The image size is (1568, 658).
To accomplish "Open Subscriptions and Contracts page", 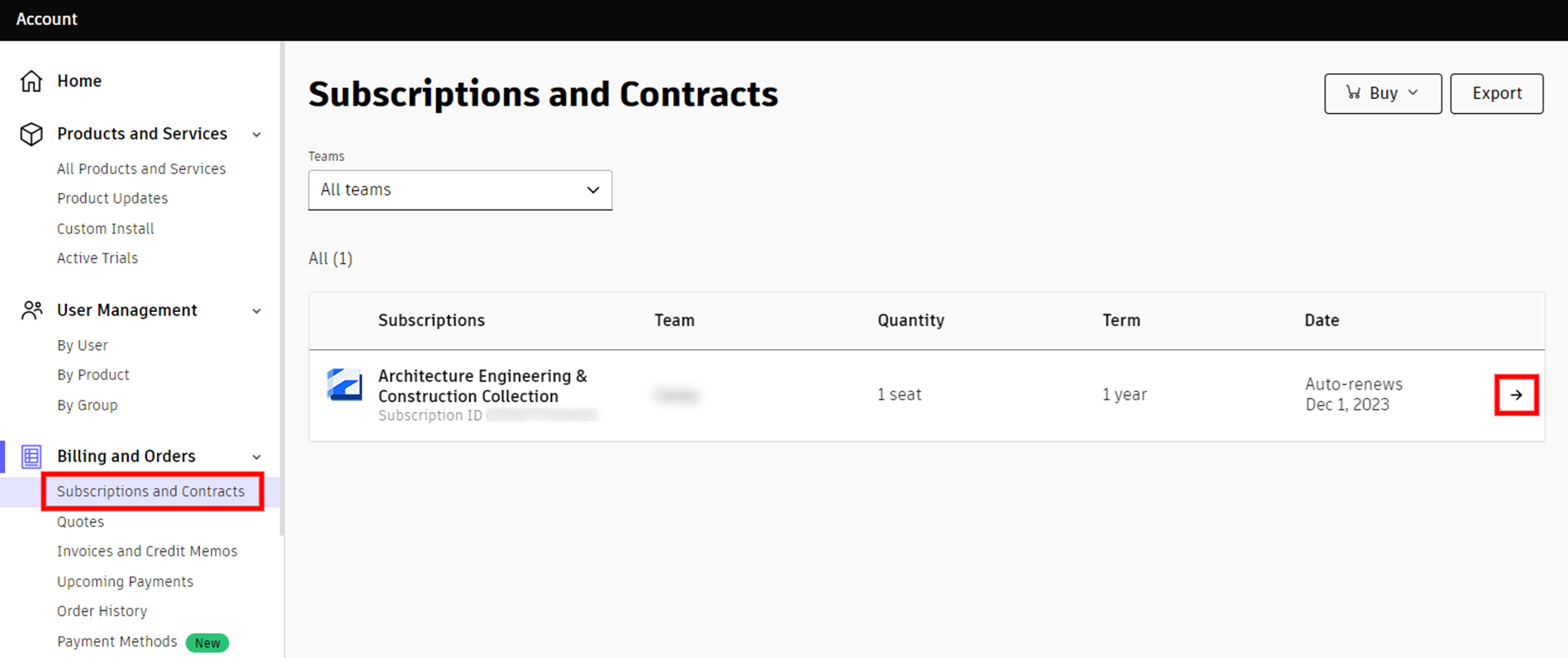I will [x=151, y=491].
